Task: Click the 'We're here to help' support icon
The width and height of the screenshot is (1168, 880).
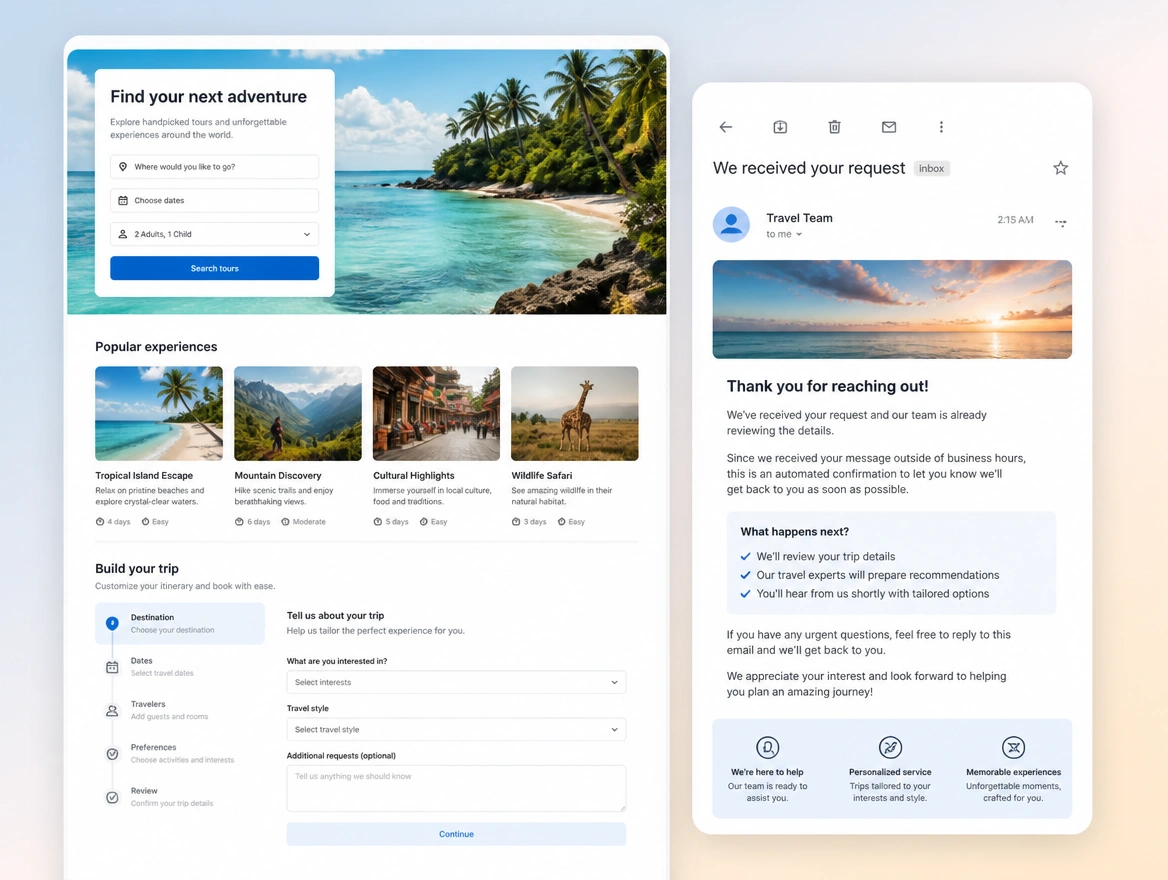Action: pos(767,747)
